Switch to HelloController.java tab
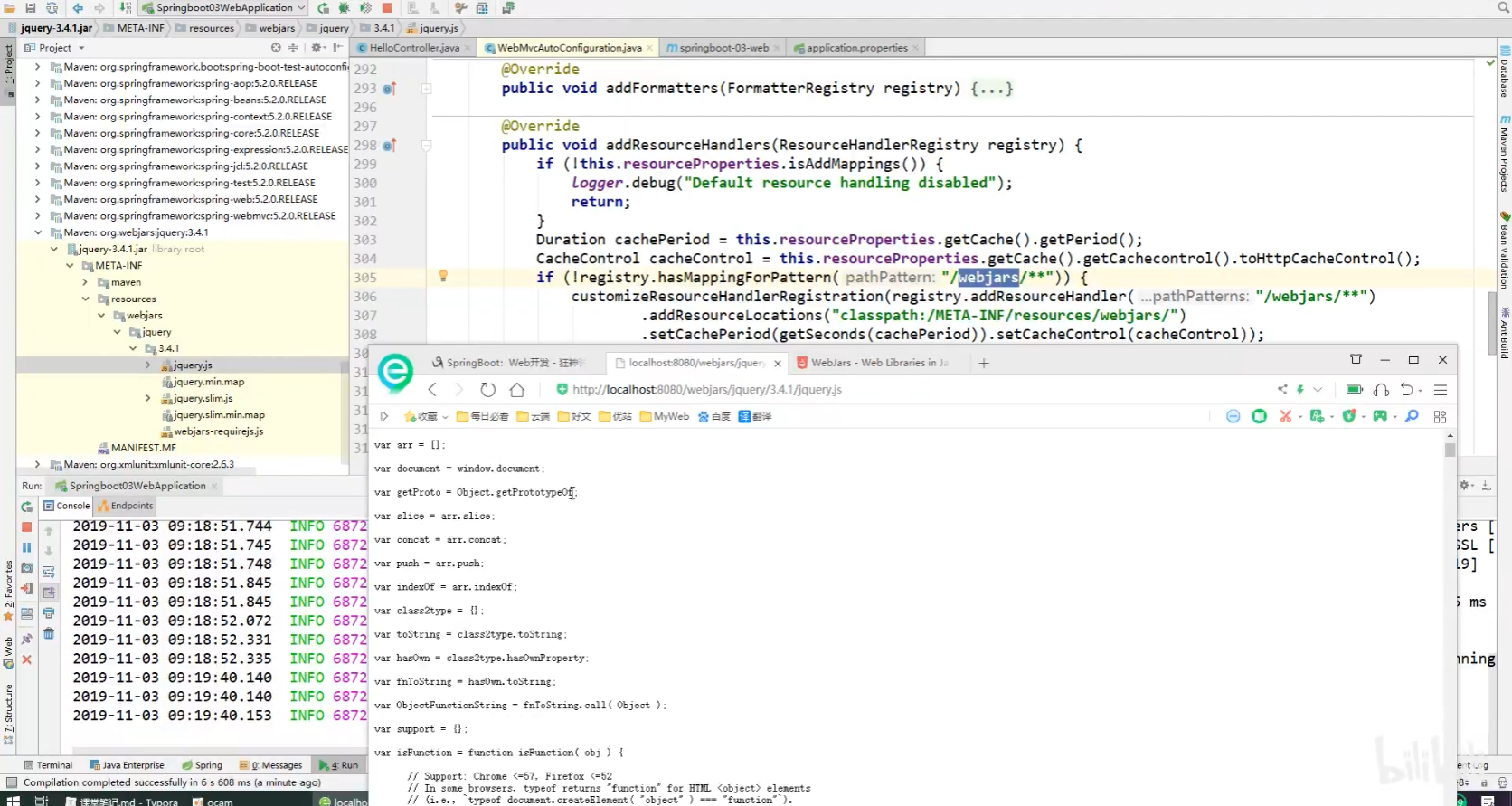 [x=413, y=48]
